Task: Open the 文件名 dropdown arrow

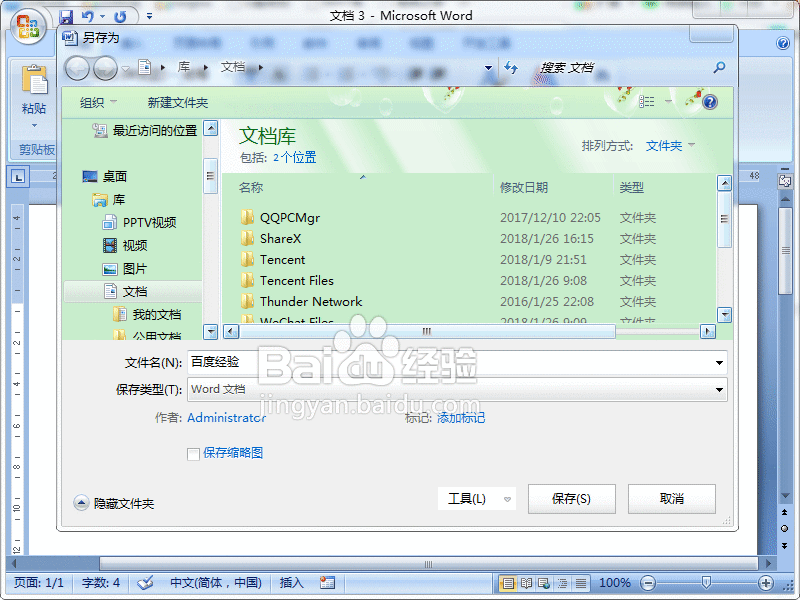Action: click(719, 363)
